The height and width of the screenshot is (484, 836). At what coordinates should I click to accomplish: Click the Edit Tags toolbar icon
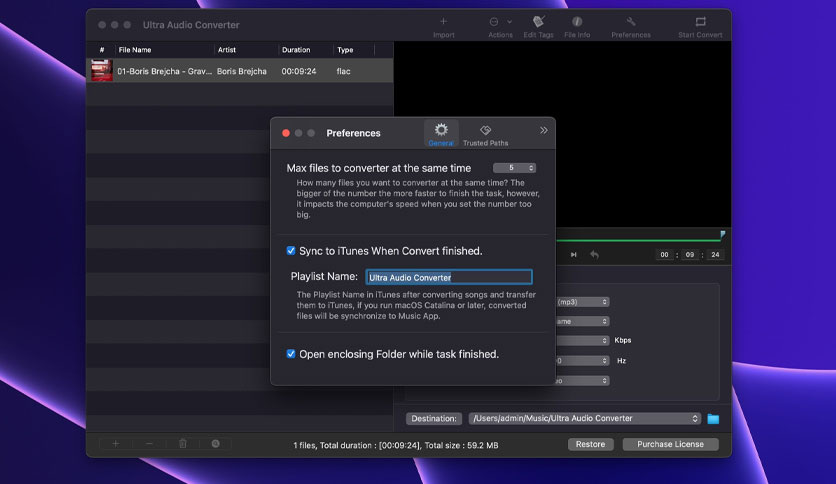click(538, 22)
